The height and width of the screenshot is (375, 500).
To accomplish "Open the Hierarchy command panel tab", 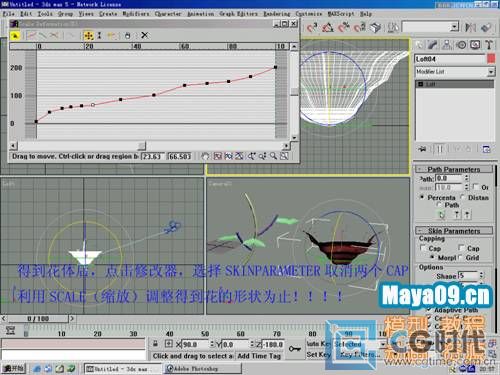I will 447,45.
